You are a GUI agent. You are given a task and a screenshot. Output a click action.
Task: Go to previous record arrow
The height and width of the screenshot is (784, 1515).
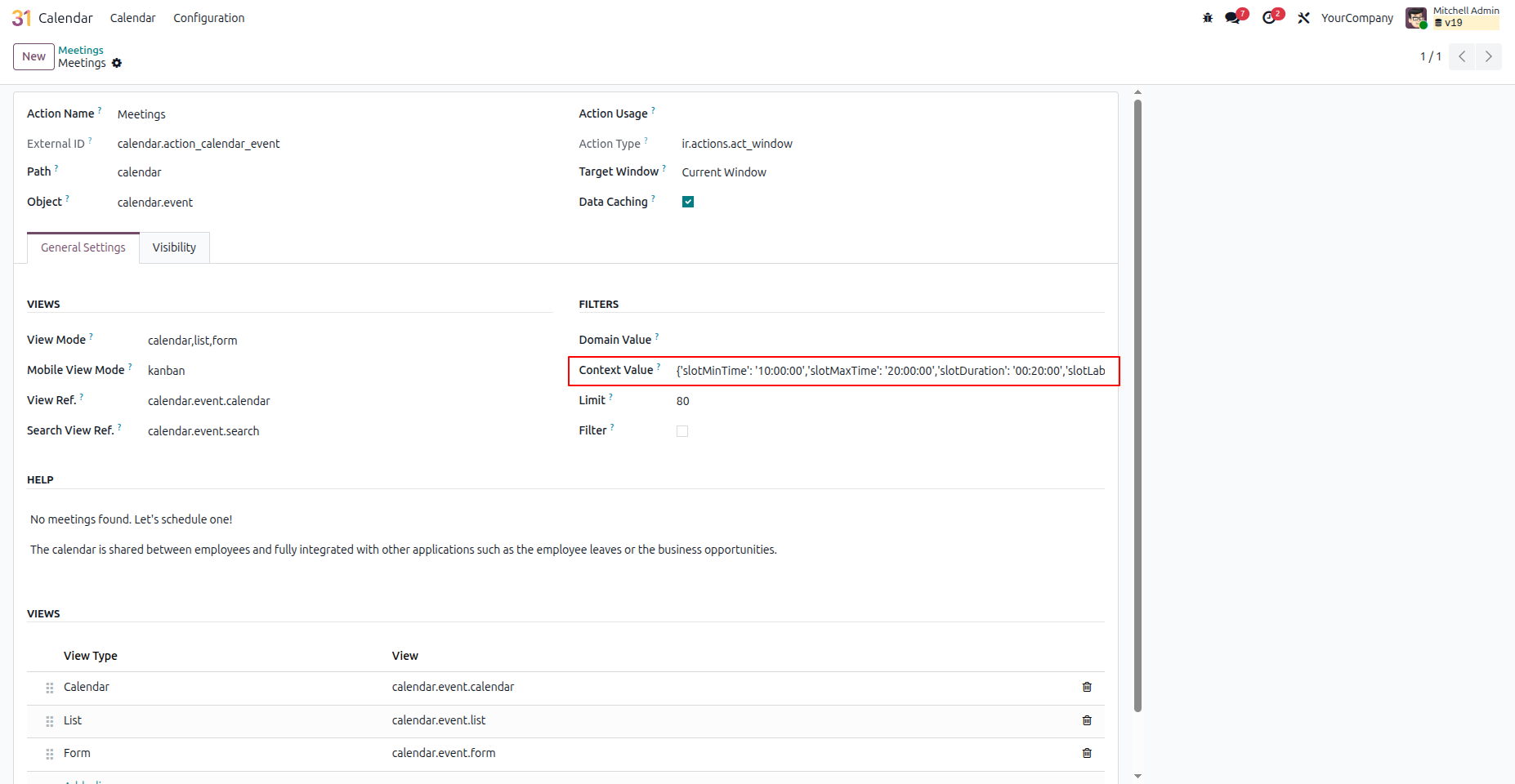tap(1462, 56)
